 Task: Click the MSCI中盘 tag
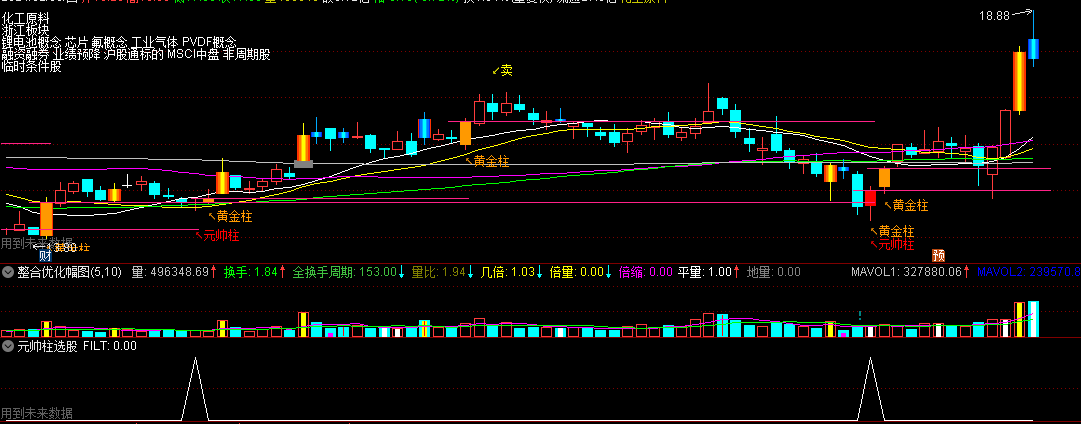(193, 54)
